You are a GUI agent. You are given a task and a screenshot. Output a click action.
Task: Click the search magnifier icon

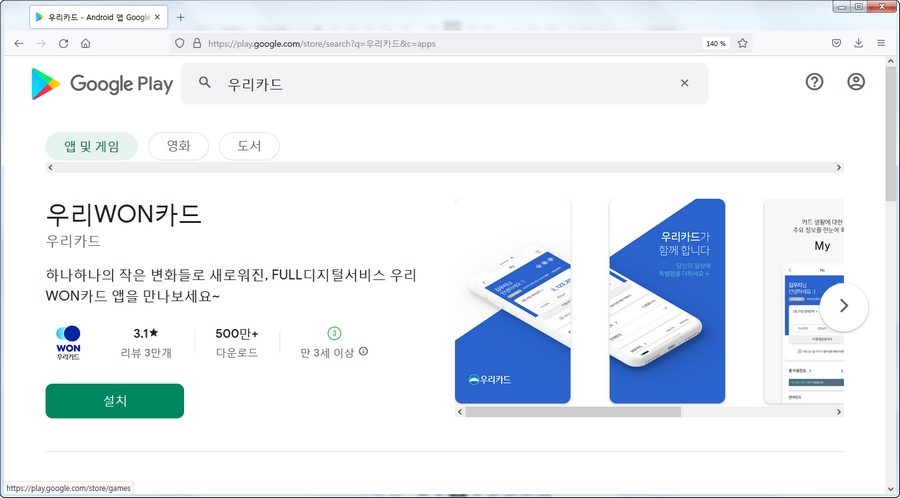[x=205, y=83]
